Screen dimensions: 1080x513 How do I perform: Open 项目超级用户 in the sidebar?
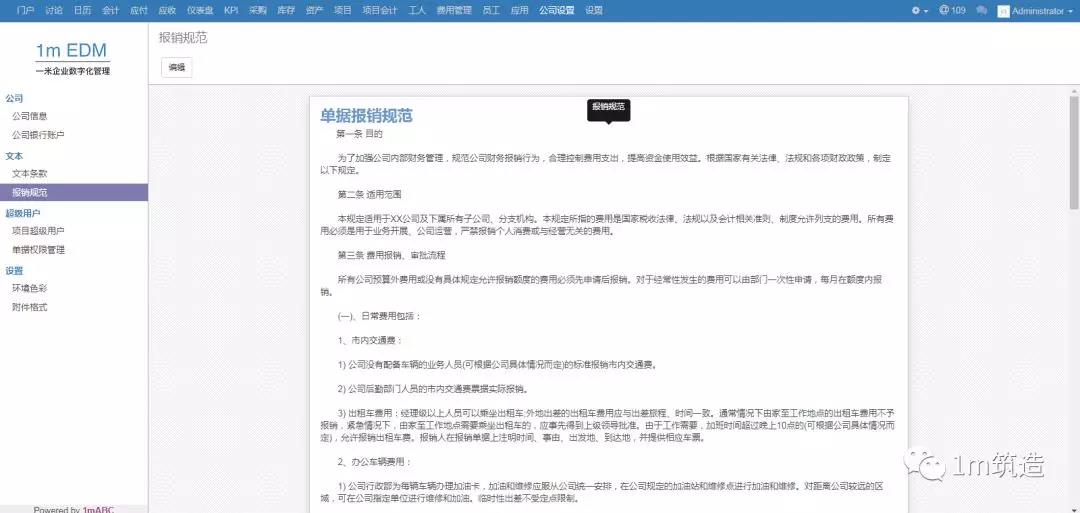[38, 231]
